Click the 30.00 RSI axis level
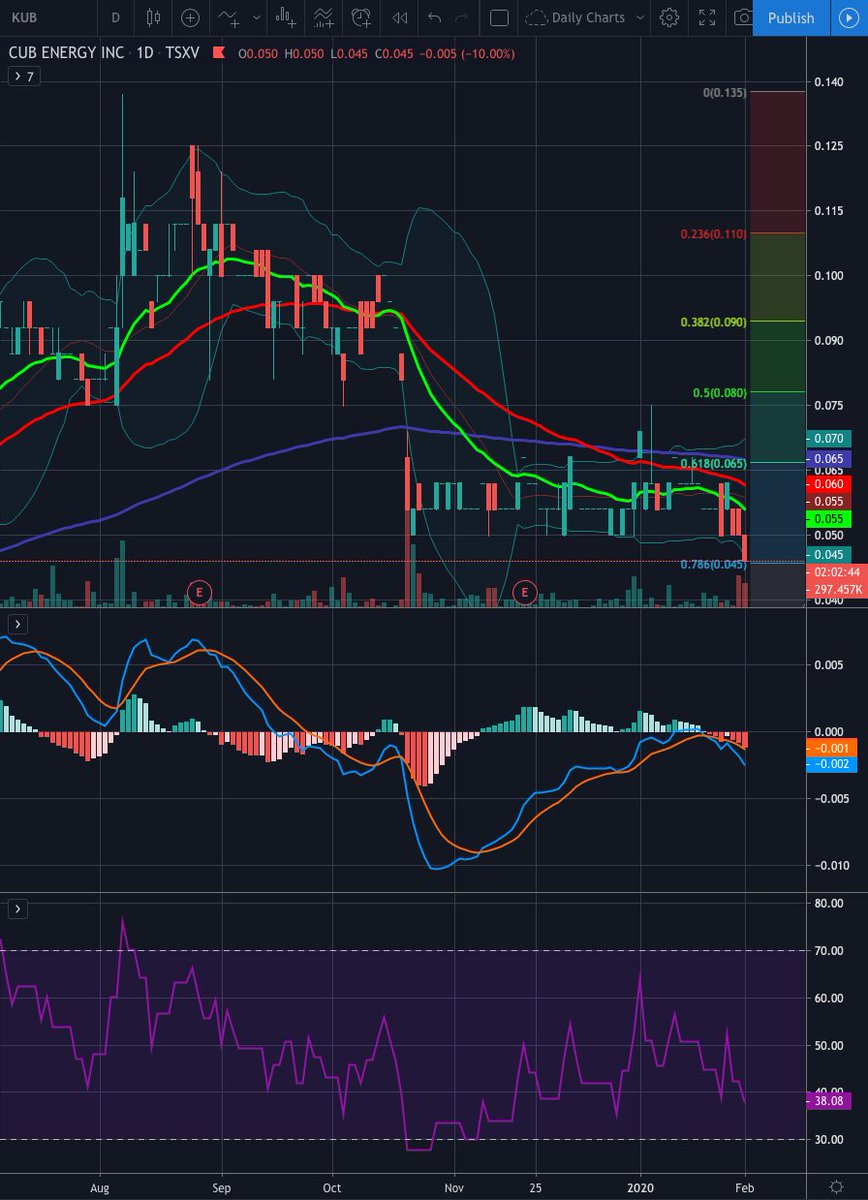 pyautogui.click(x=830, y=1139)
